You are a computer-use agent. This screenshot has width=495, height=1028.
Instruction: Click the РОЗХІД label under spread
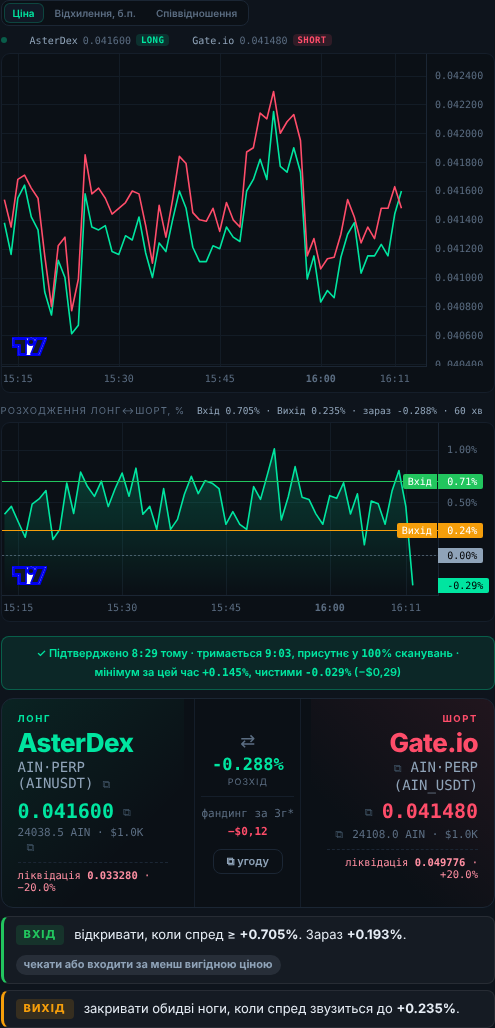247,782
